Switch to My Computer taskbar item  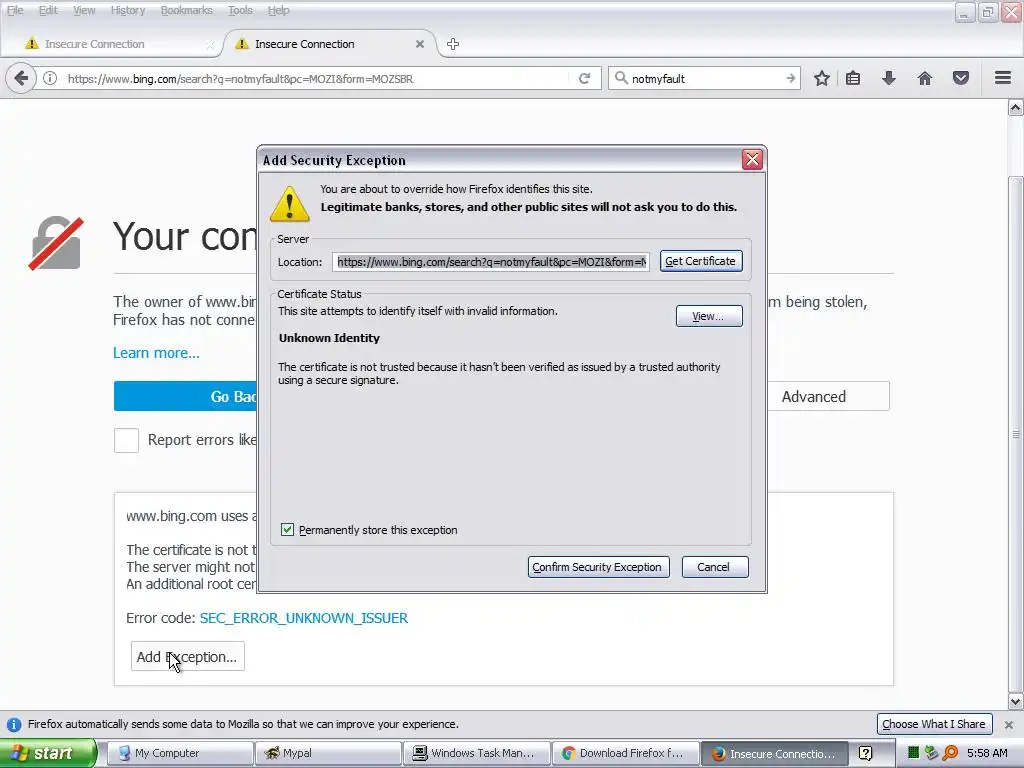tap(179, 753)
